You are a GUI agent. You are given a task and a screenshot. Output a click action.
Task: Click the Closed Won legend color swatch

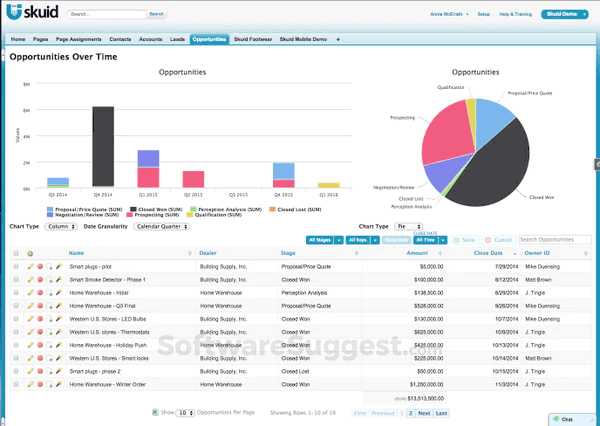coord(105,209)
